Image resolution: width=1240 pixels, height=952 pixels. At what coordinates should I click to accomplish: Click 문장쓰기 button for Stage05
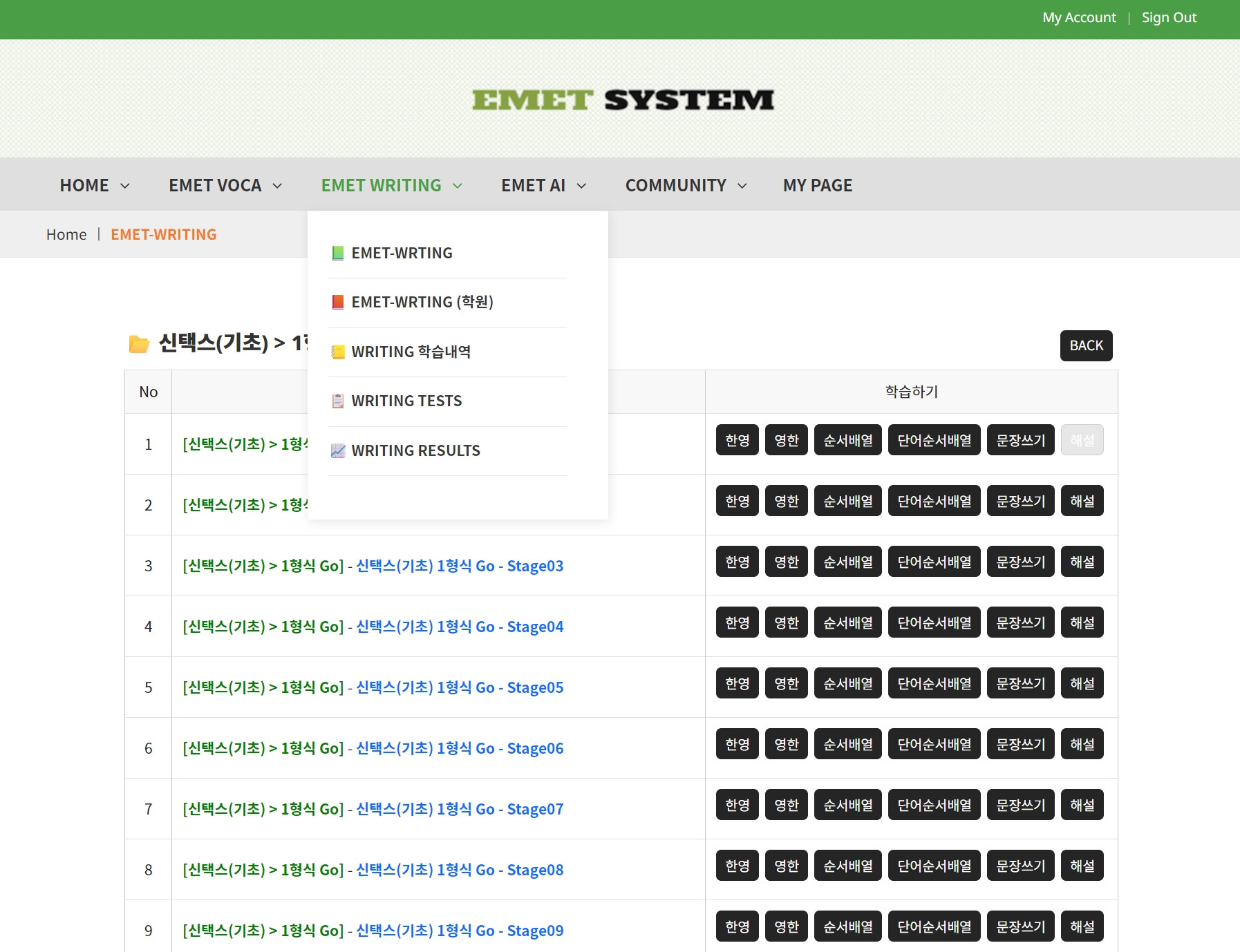(1020, 683)
